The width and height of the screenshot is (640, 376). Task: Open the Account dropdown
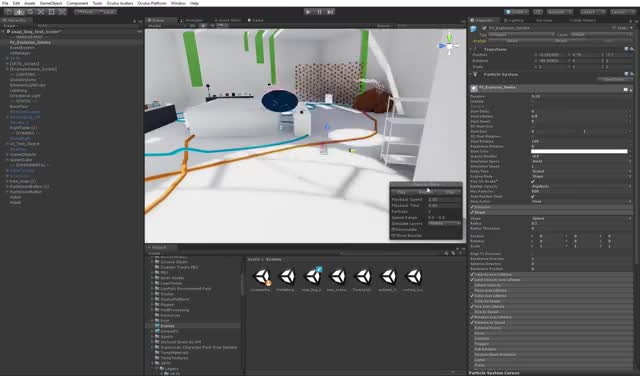tap(559, 12)
